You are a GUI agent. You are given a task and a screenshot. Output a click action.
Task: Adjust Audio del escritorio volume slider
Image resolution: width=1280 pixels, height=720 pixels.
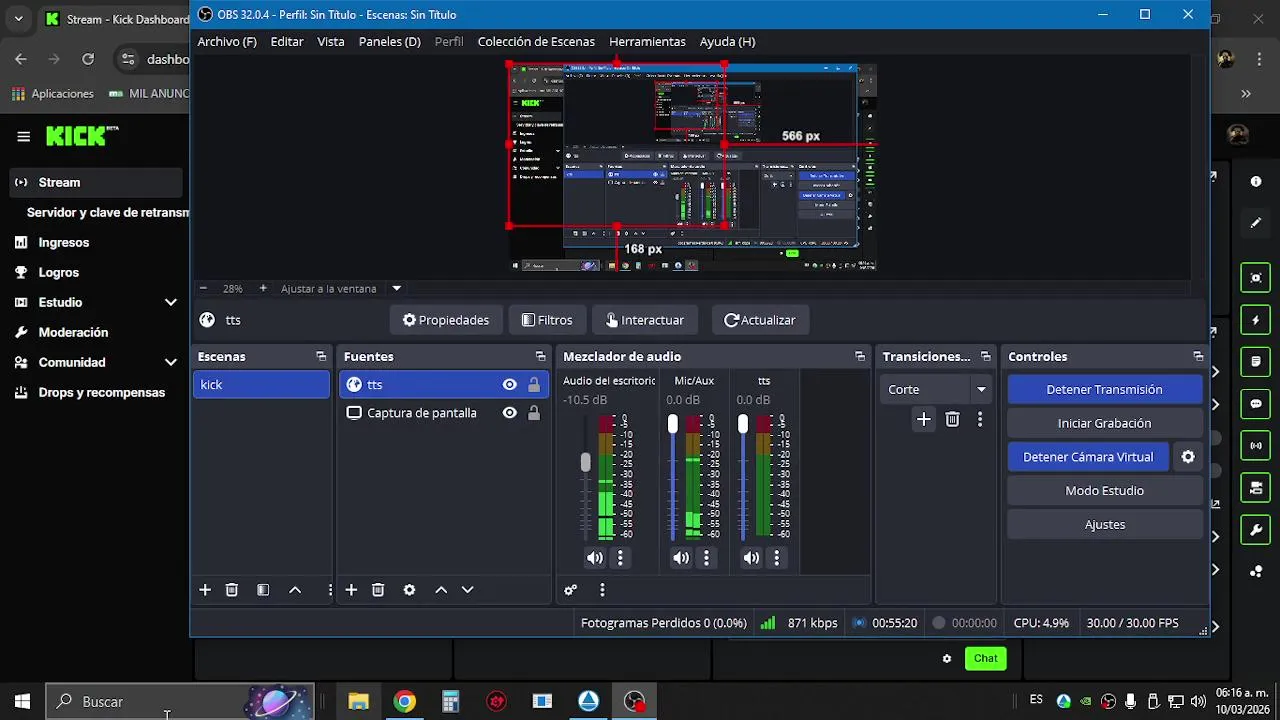(x=586, y=462)
